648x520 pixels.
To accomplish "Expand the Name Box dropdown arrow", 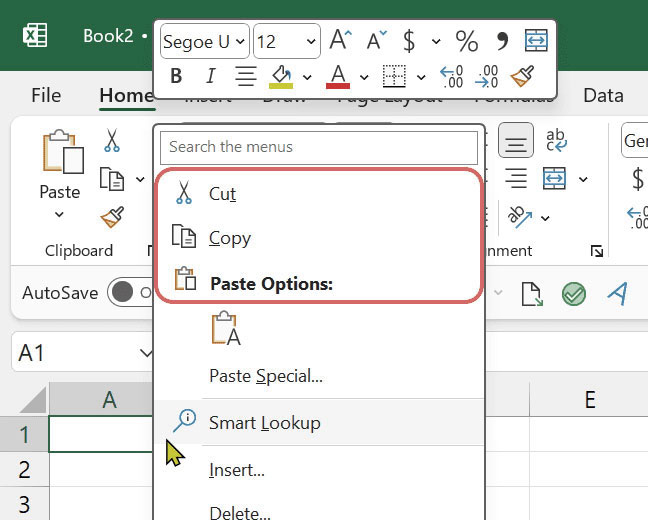I will pyautogui.click(x=146, y=353).
